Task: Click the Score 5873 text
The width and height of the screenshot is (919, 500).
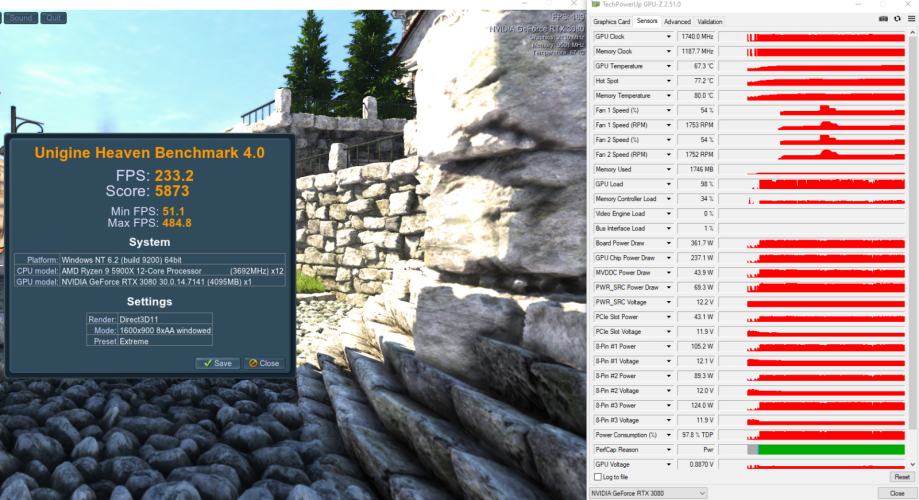Action: 148,191
